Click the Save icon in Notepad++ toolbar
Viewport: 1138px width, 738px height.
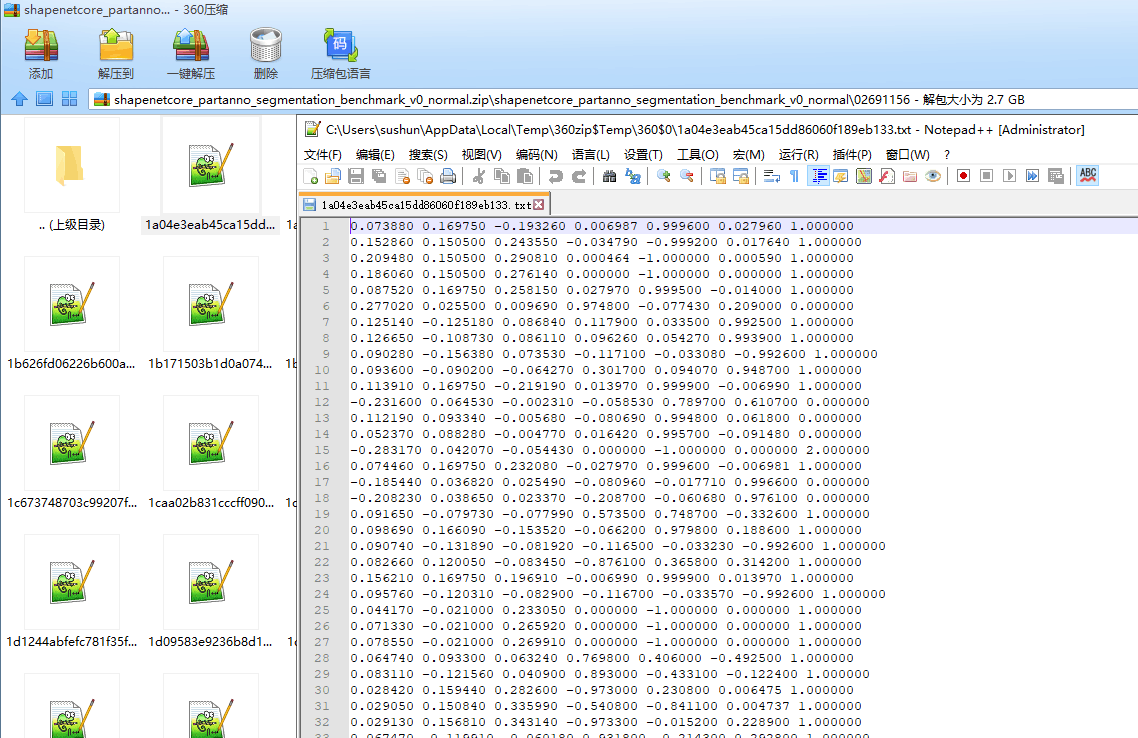[x=354, y=176]
